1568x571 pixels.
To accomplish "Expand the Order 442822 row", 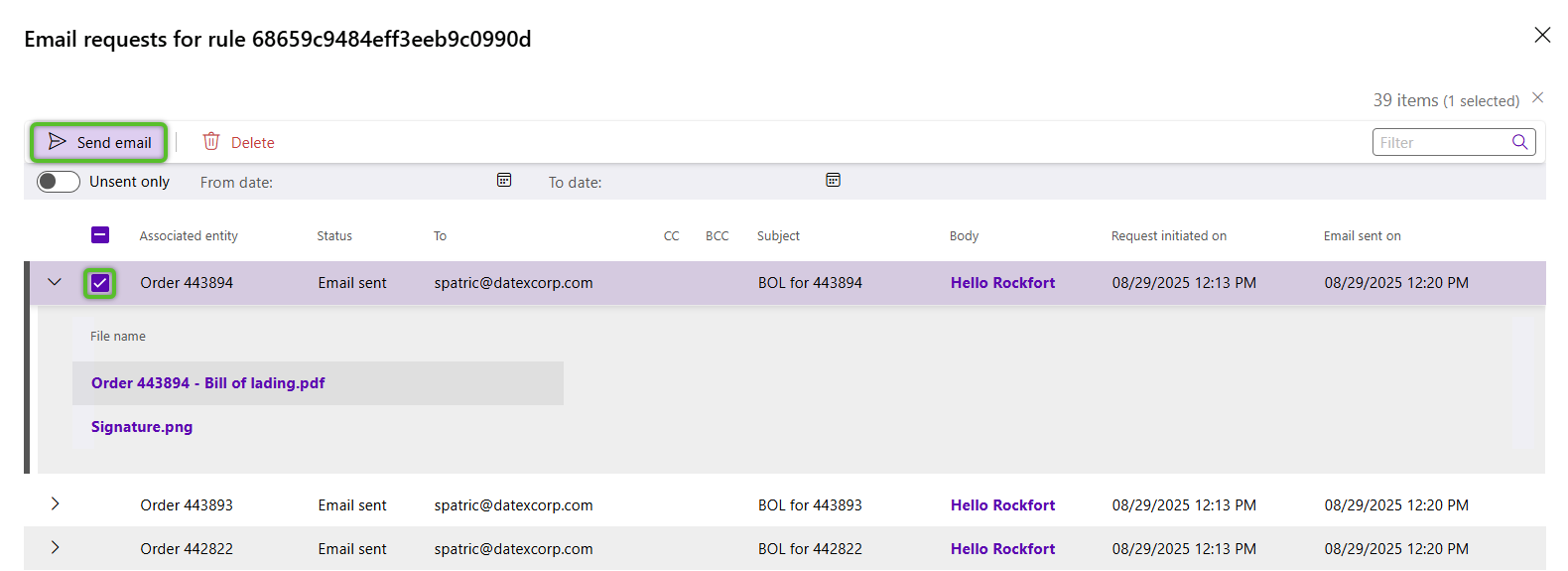I will 55,548.
